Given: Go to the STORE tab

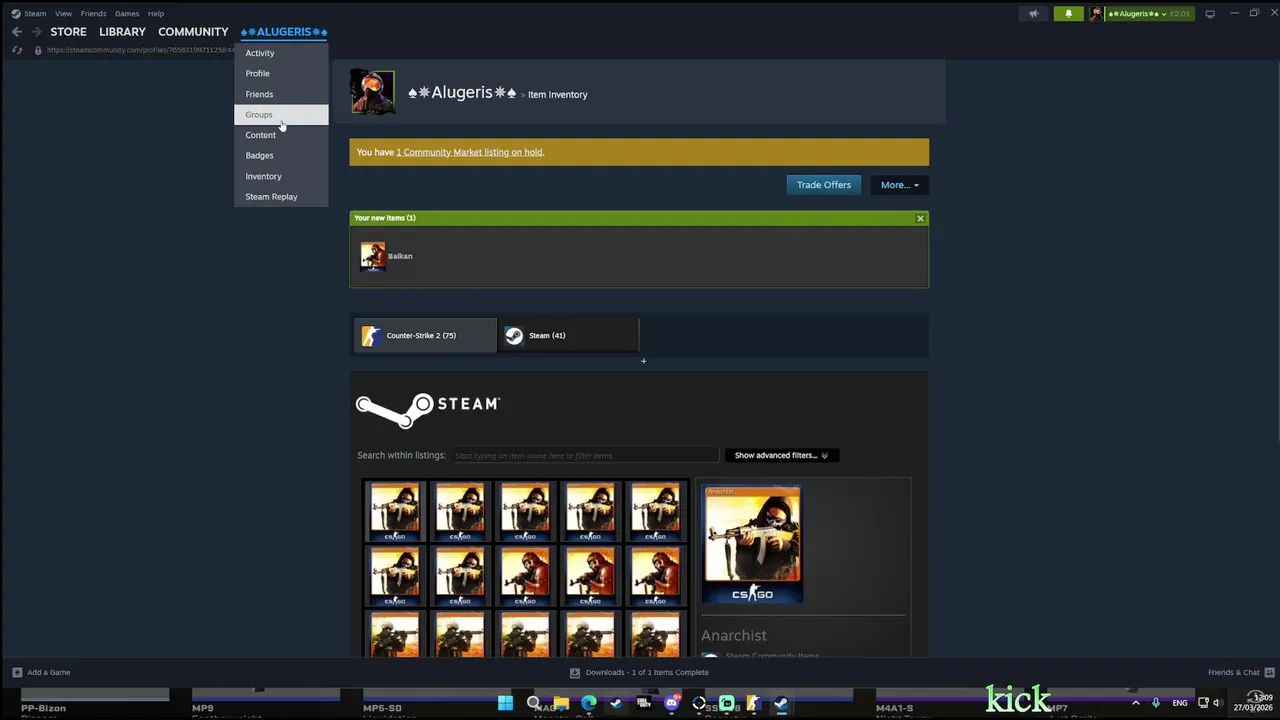Looking at the screenshot, I should click(68, 32).
